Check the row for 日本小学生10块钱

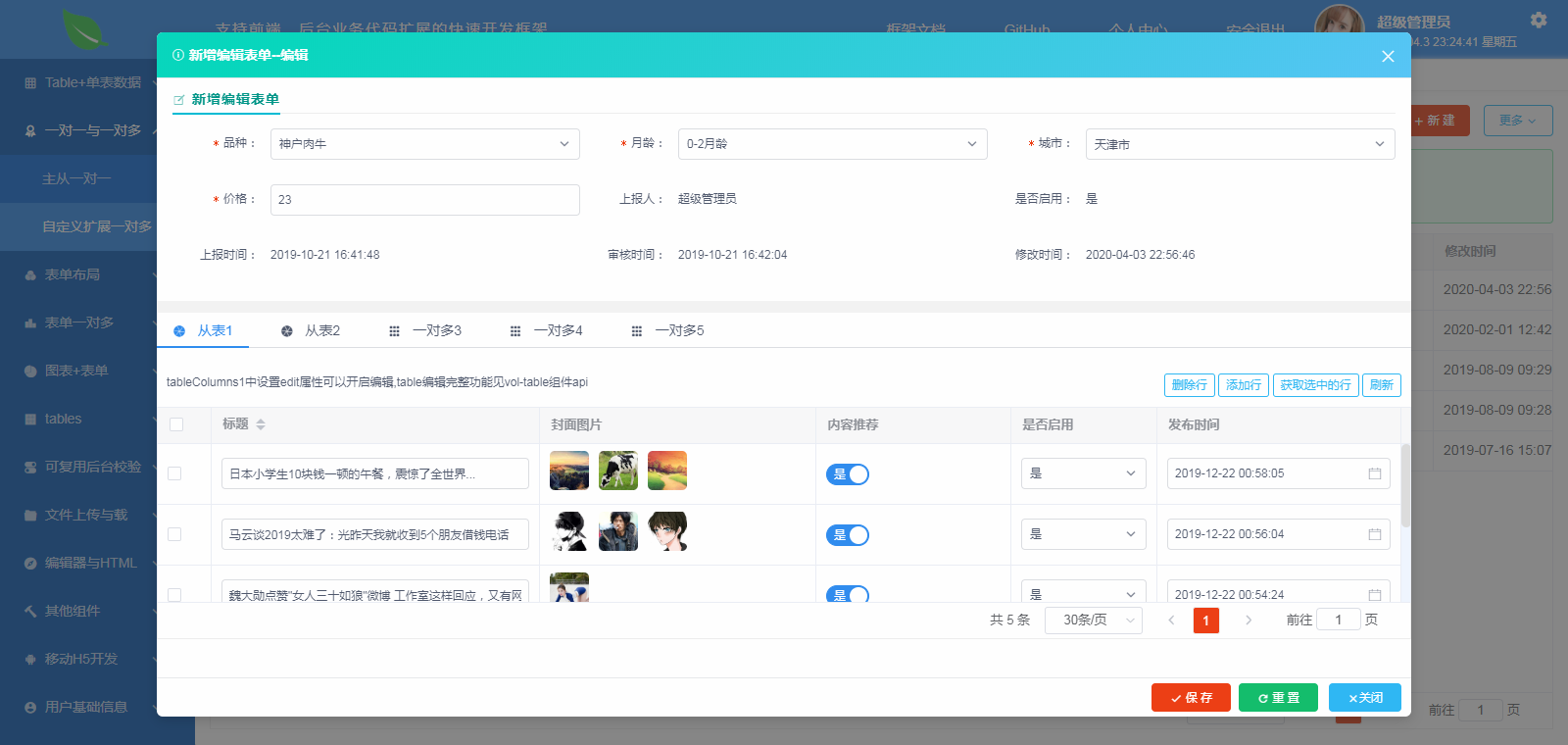coord(174,473)
